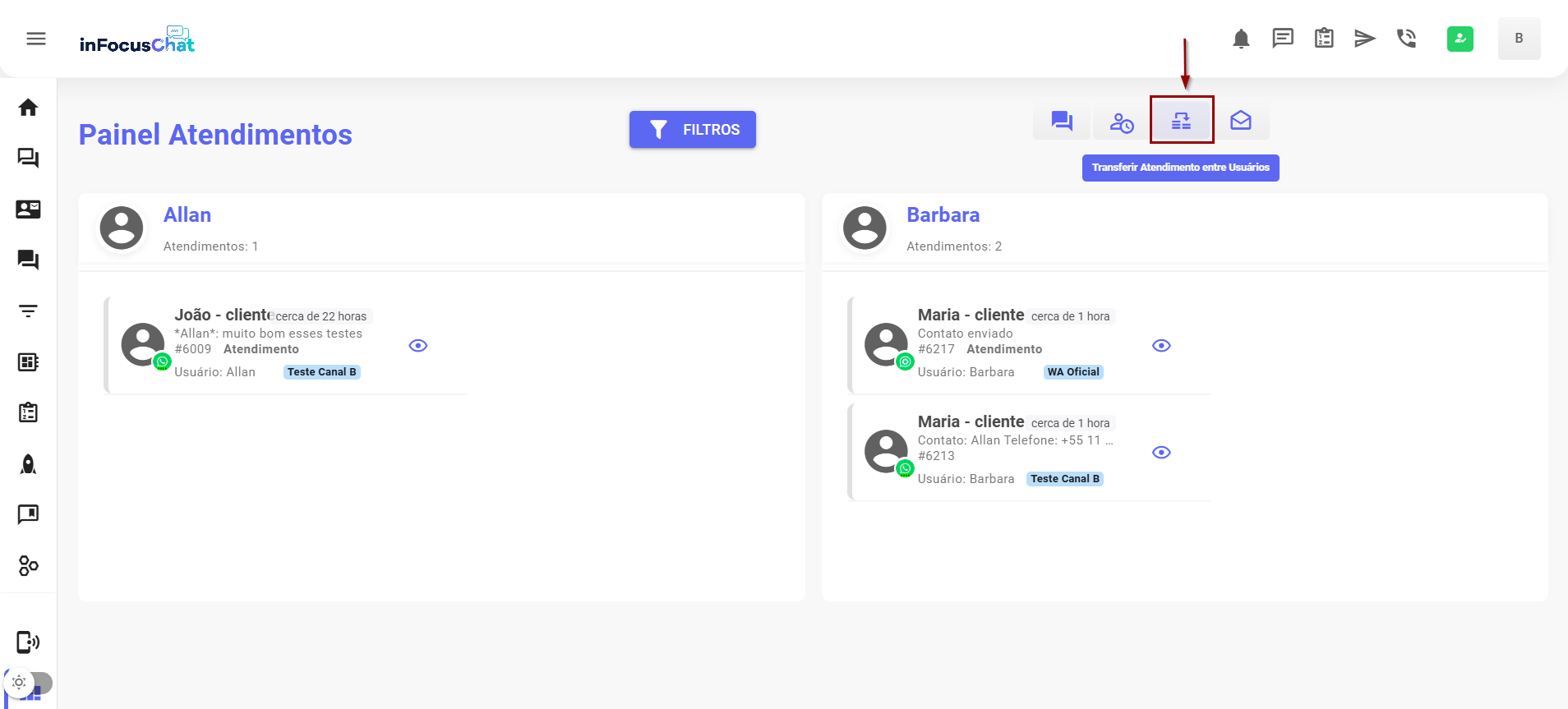Open the phone call icon in header
The width and height of the screenshot is (1568, 709).
(x=1406, y=39)
